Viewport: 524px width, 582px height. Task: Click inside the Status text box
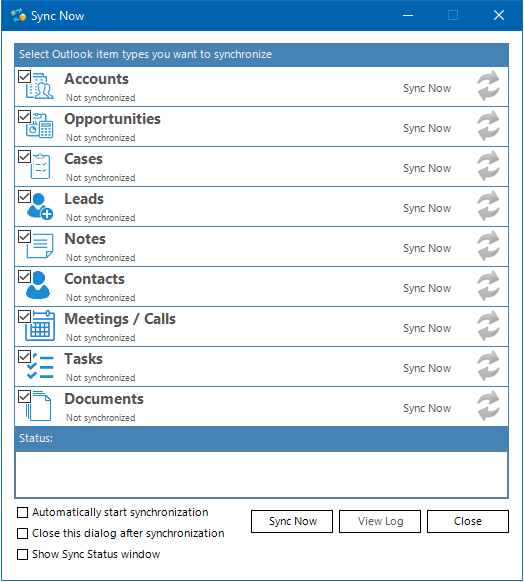coord(262,475)
